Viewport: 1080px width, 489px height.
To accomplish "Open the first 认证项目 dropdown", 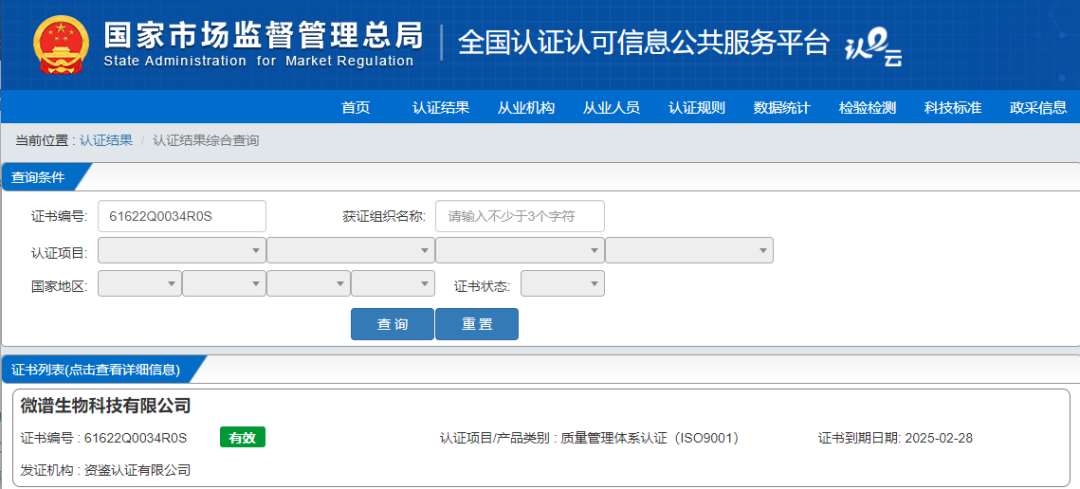I will [182, 250].
